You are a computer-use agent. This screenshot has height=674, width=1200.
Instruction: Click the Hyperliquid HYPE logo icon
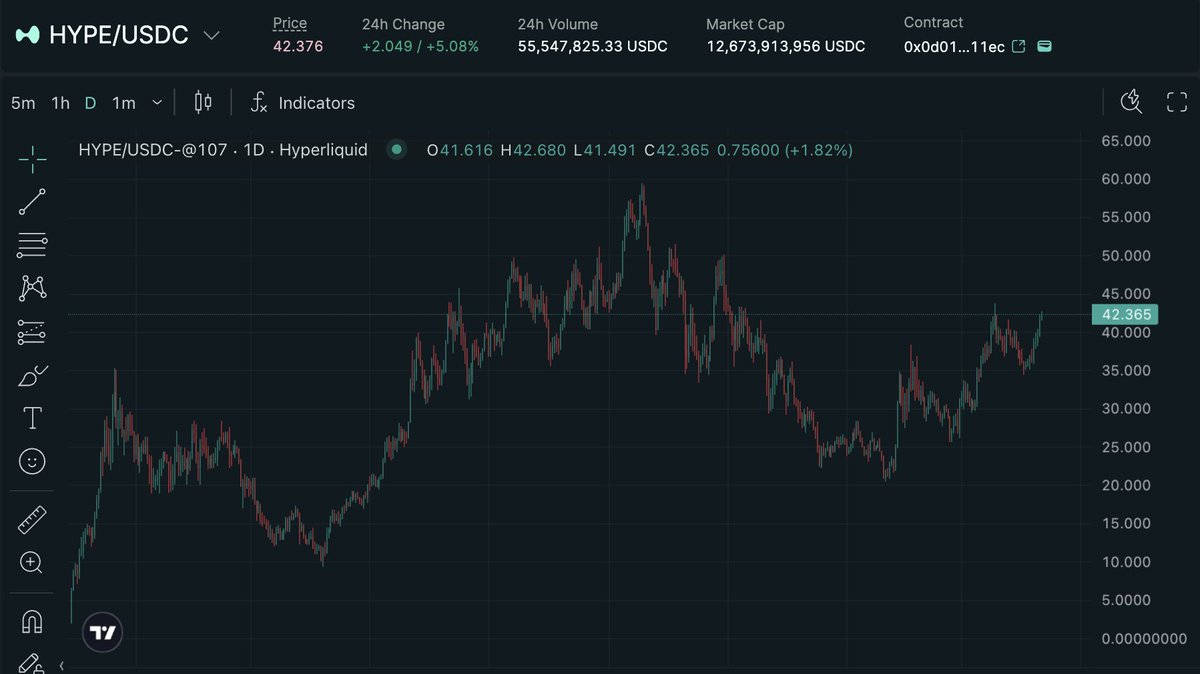coord(27,35)
